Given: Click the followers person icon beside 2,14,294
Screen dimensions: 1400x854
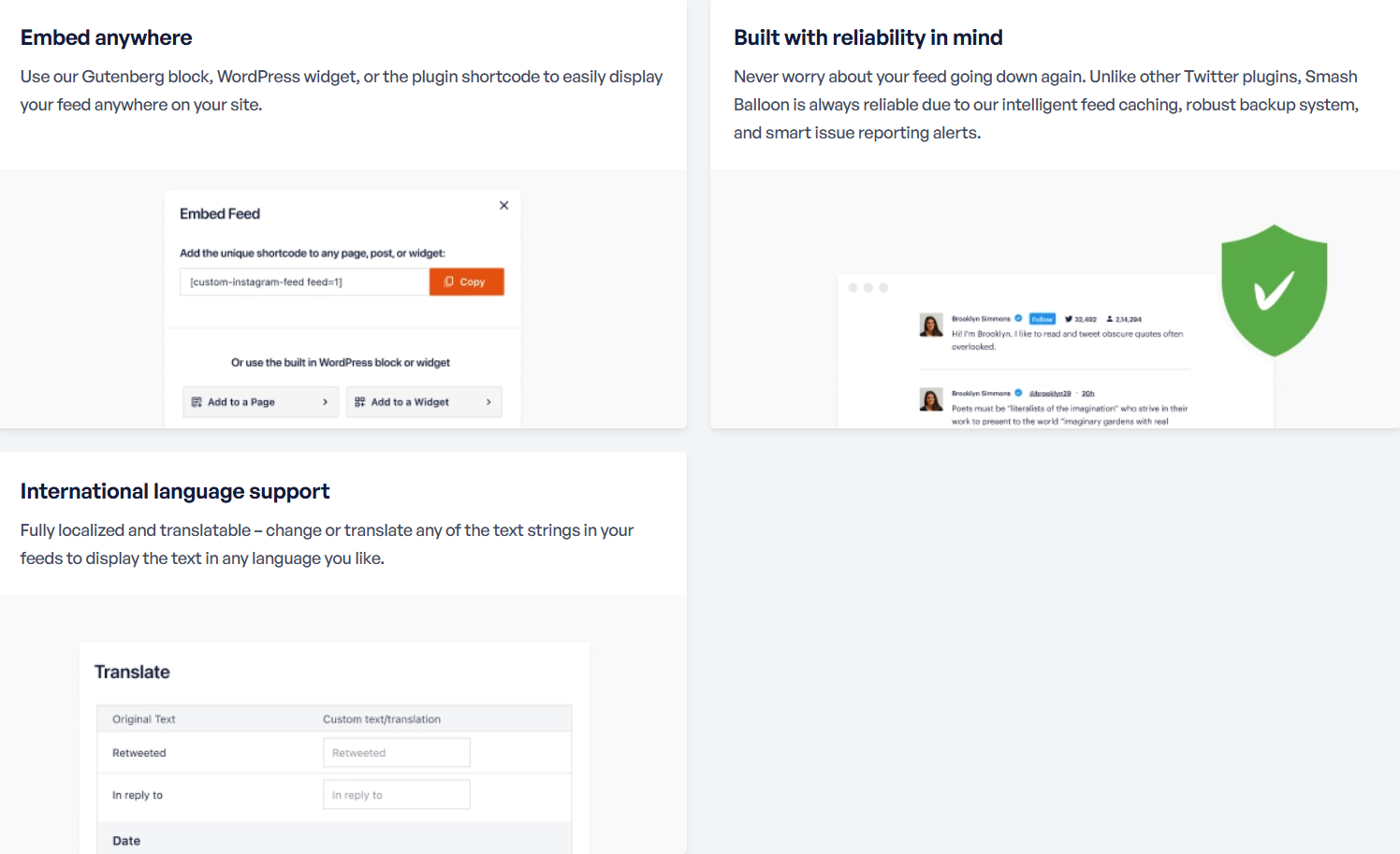Looking at the screenshot, I should point(1110,319).
